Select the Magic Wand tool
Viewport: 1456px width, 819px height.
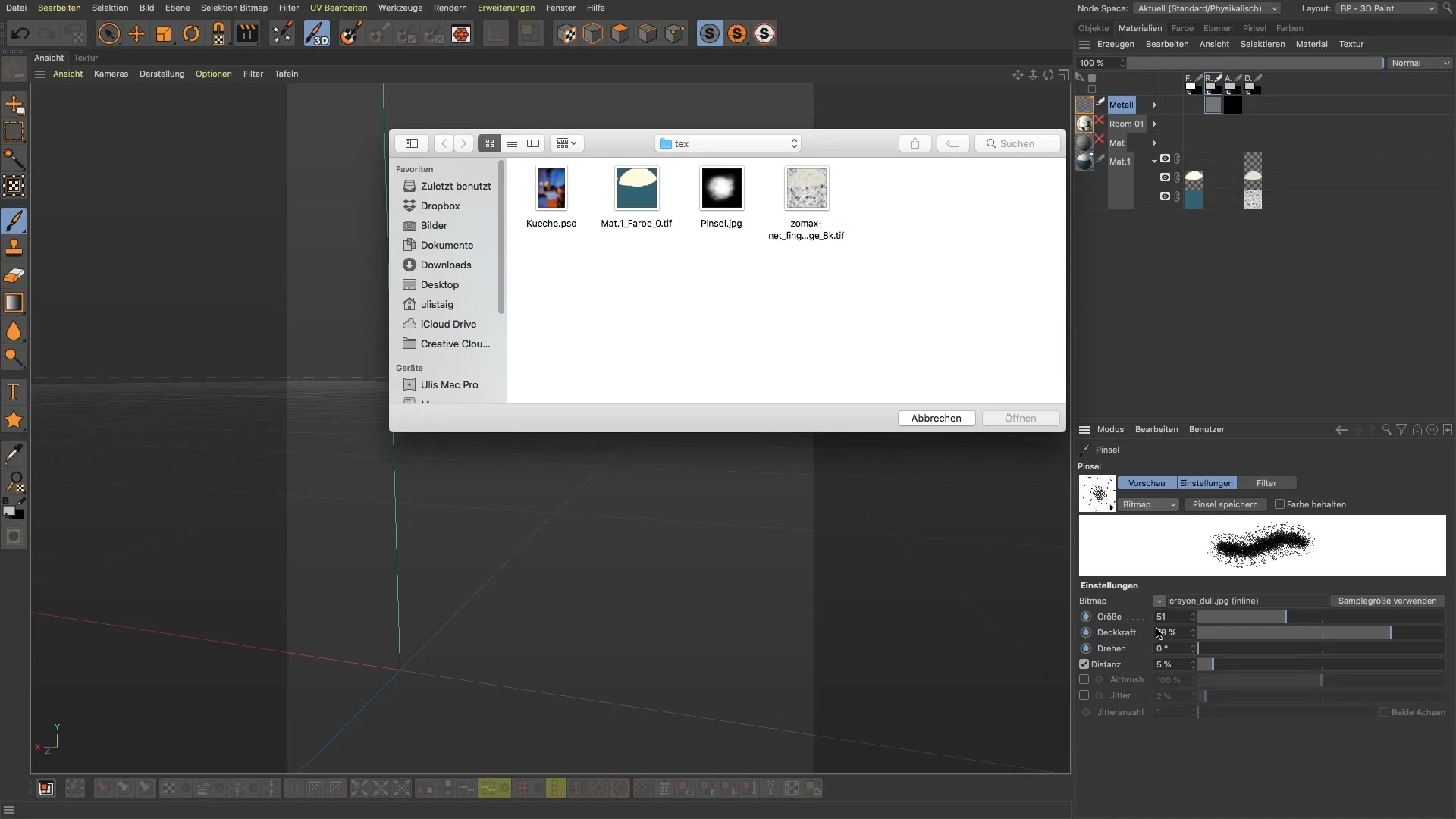[x=14, y=158]
